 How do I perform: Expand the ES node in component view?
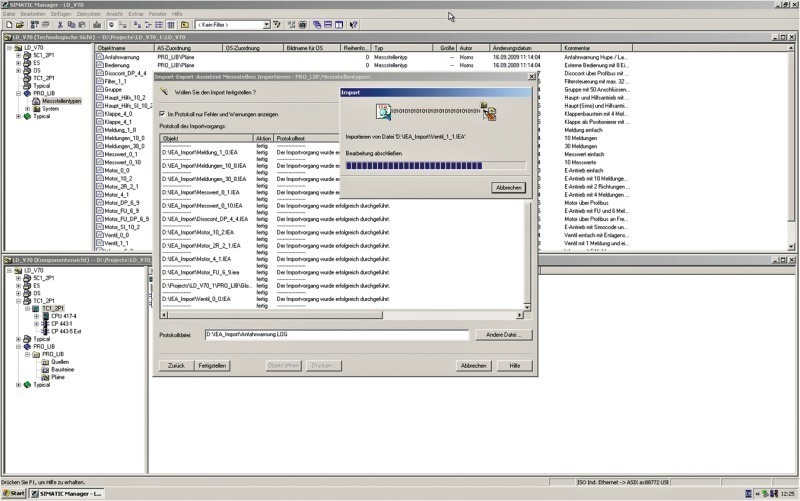click(x=18, y=285)
